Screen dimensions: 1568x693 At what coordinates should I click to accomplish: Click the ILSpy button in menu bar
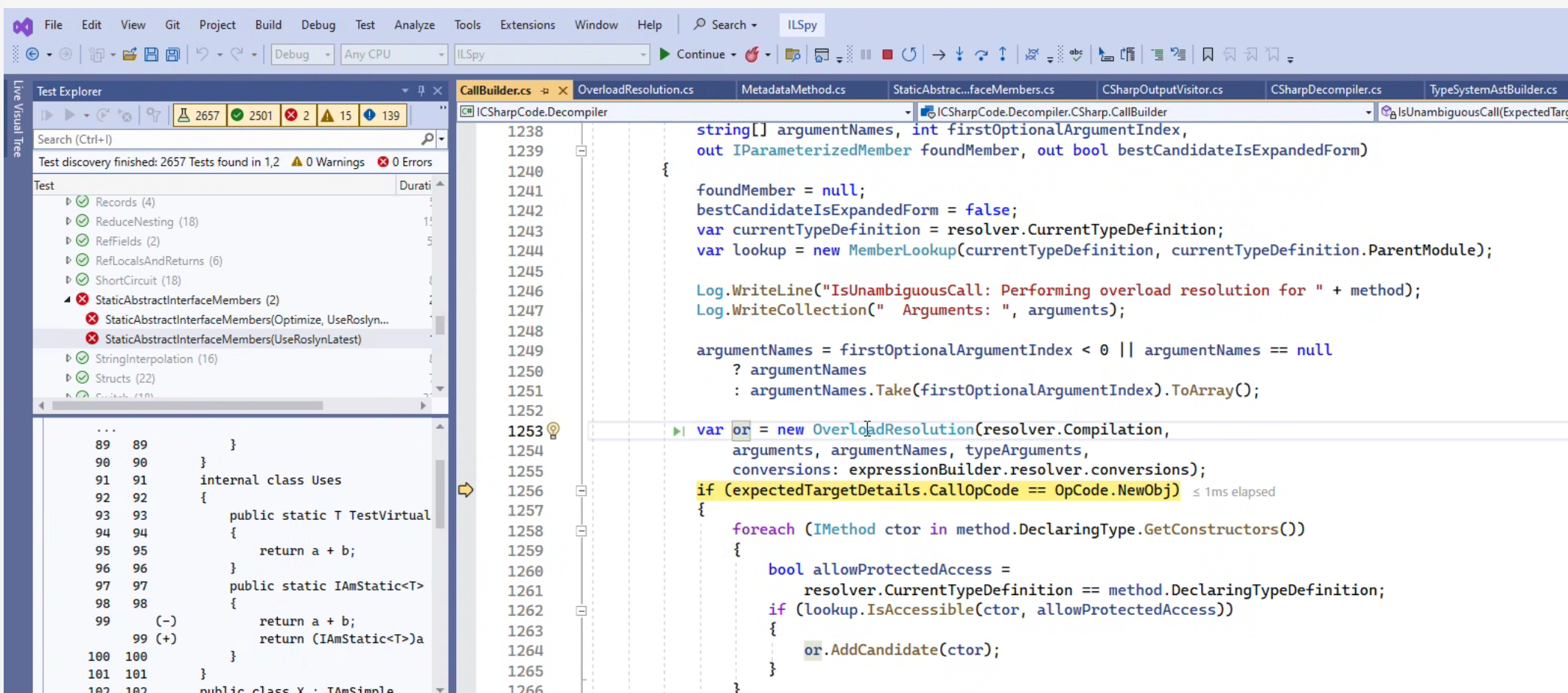pyautogui.click(x=802, y=25)
